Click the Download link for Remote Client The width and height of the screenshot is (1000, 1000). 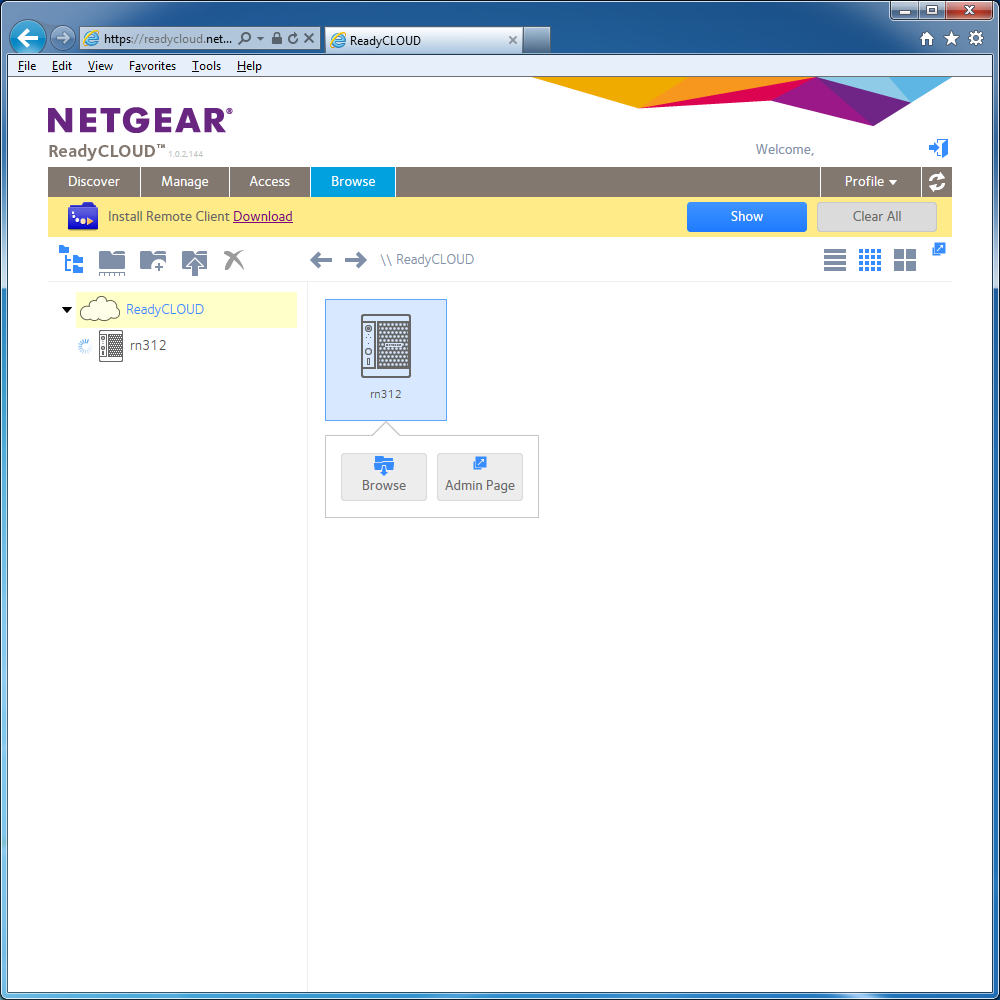click(x=263, y=216)
